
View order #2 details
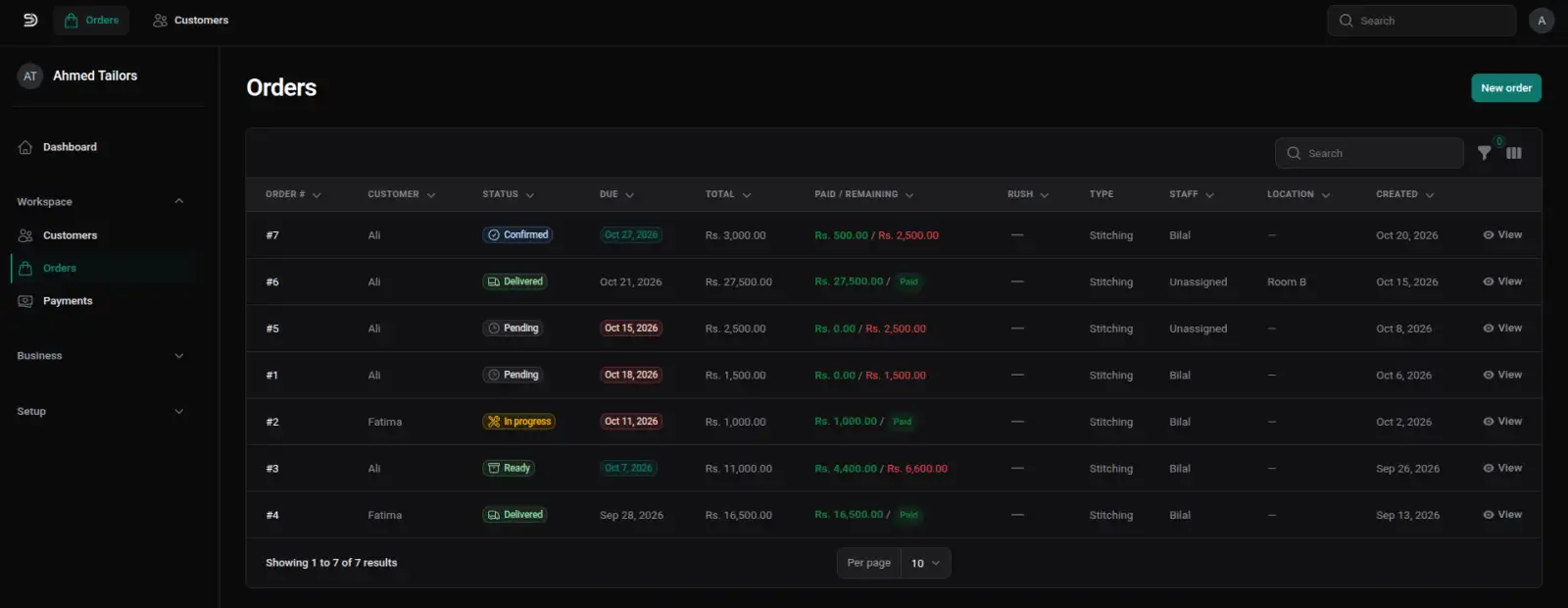1502,422
